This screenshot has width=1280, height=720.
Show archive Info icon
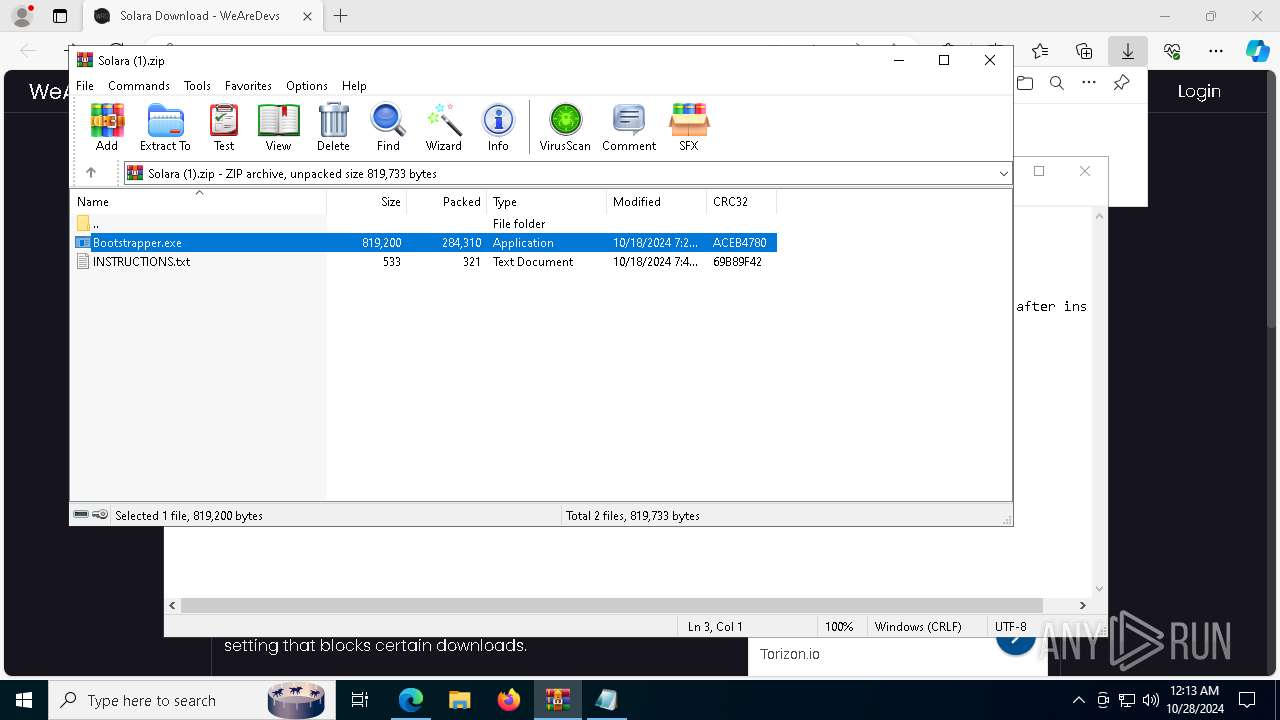(498, 127)
